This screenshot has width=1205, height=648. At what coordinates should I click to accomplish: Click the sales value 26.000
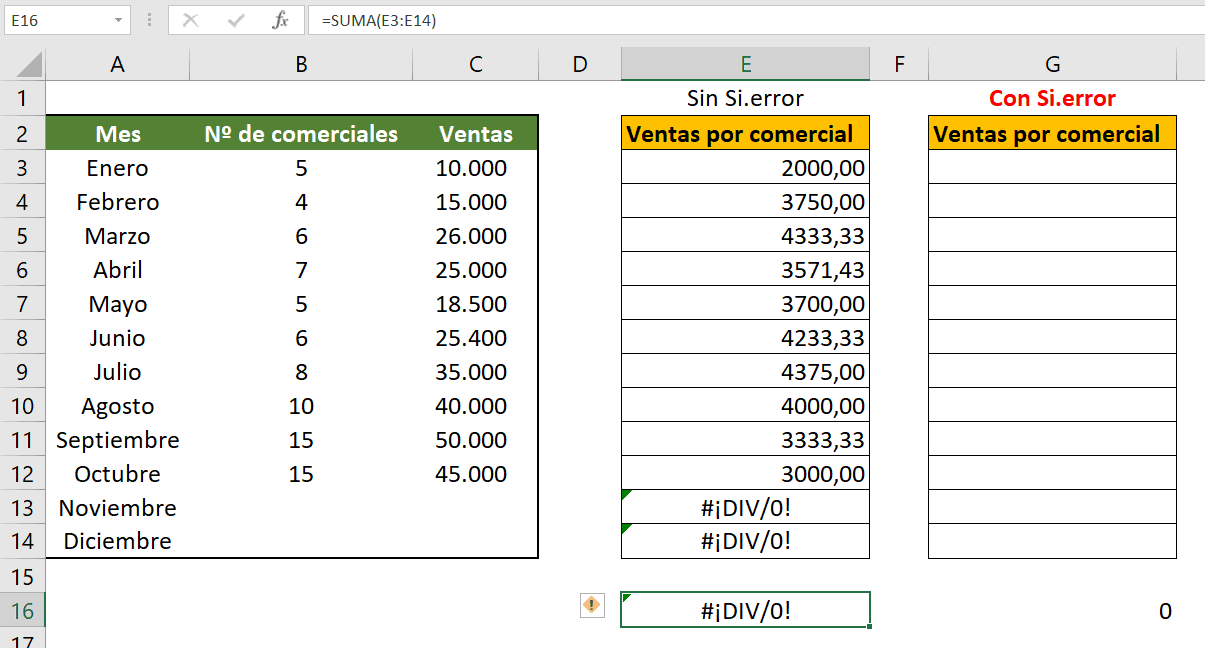tap(476, 235)
